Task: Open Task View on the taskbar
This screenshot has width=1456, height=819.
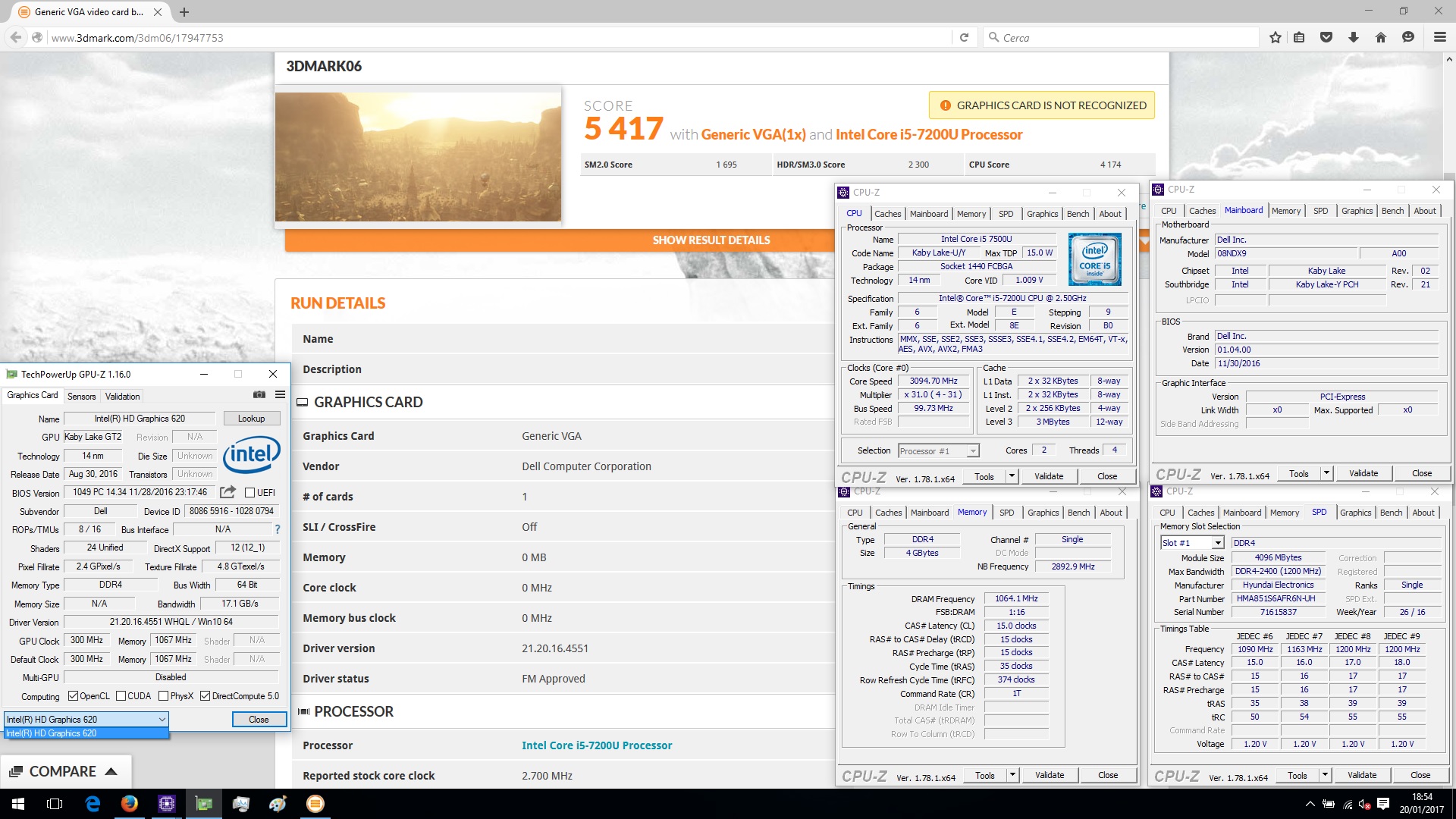Action: [x=55, y=804]
